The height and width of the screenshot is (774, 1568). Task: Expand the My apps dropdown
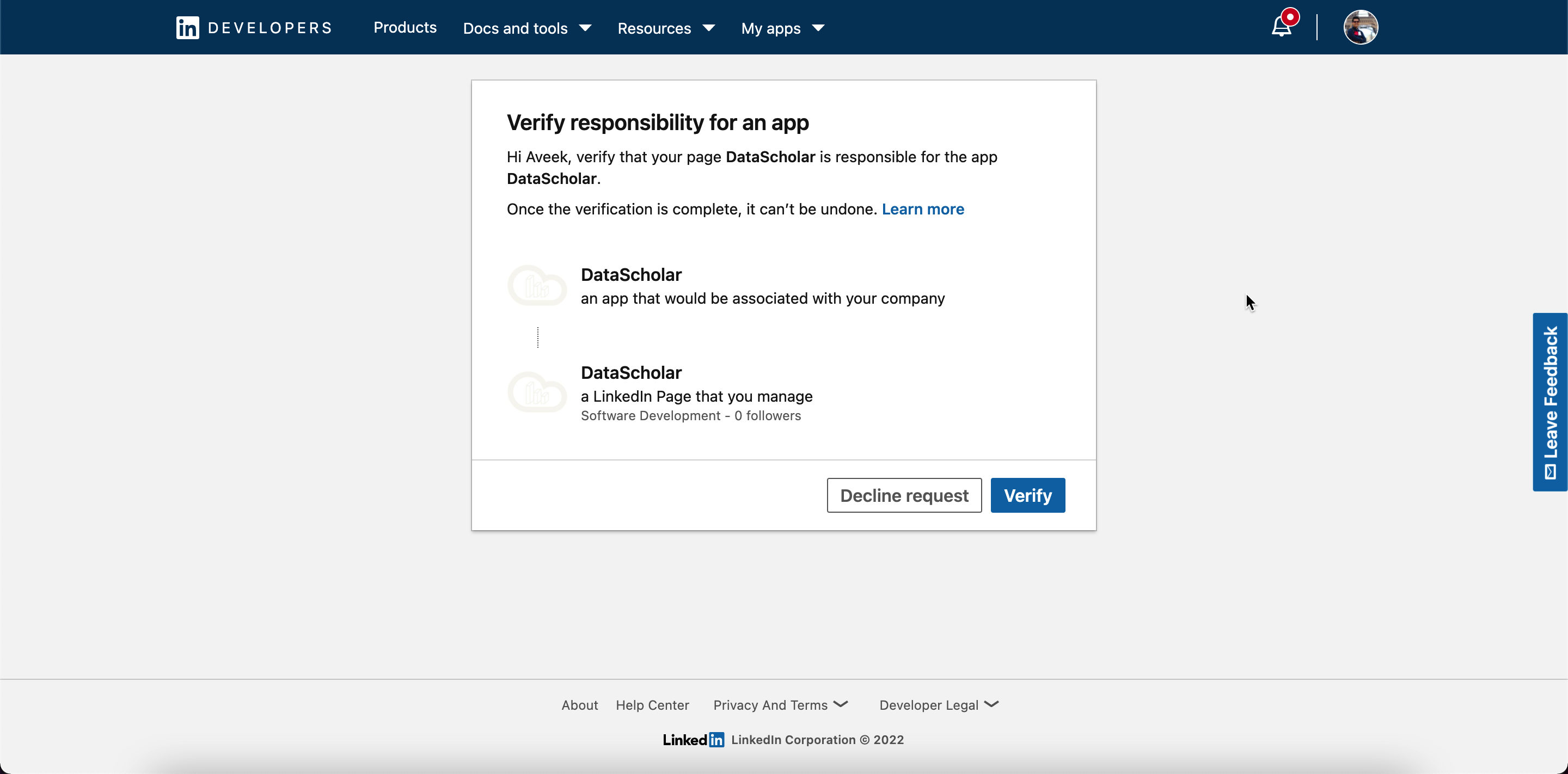[x=782, y=28]
